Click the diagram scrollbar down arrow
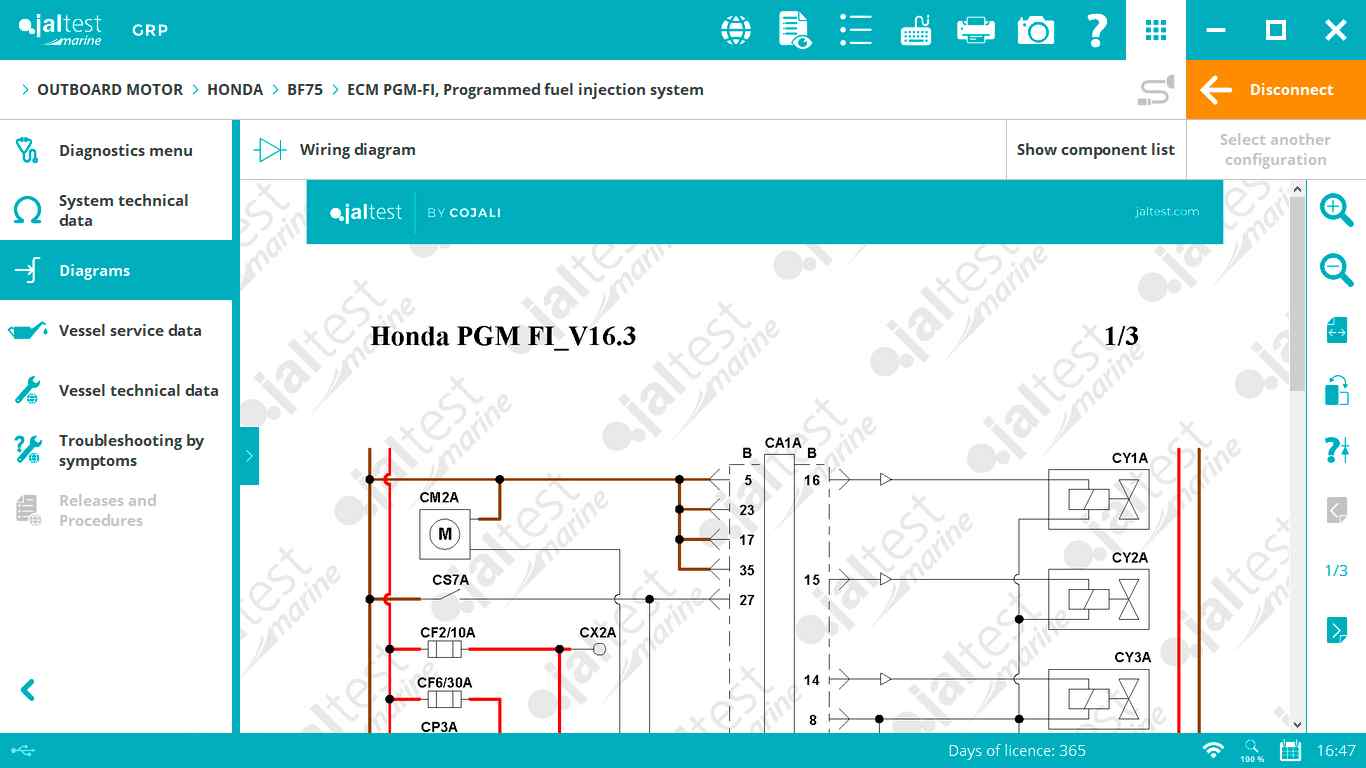Viewport: 1366px width, 768px height. click(1298, 724)
